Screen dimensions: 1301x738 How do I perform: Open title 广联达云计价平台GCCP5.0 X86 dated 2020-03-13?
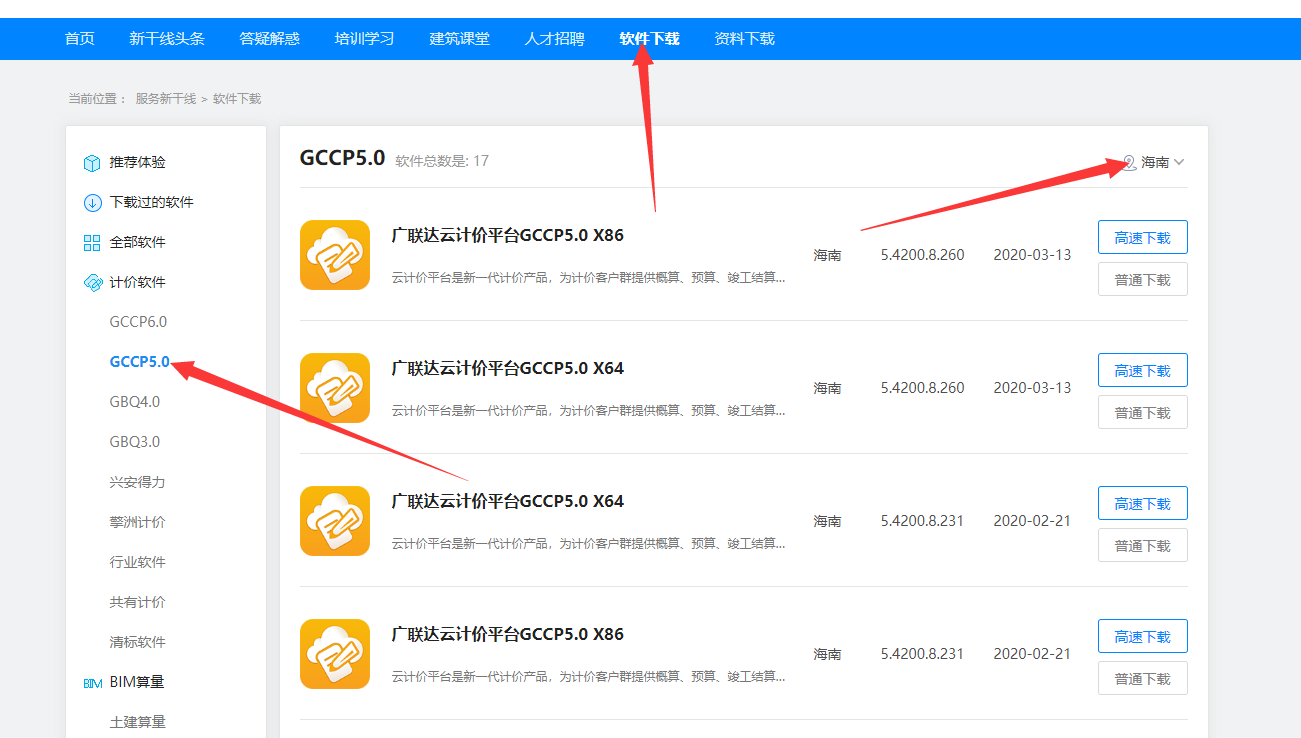[508, 236]
